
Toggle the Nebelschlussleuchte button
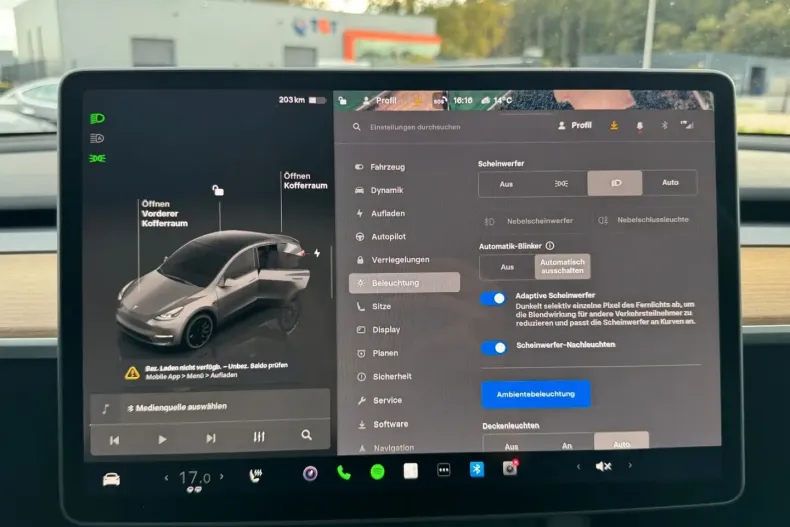[x=643, y=220]
